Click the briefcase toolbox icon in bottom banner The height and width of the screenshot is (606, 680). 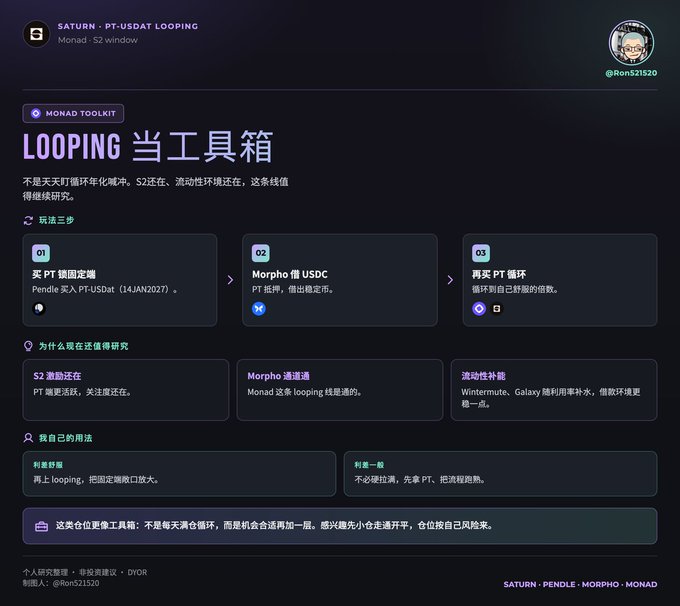42,526
